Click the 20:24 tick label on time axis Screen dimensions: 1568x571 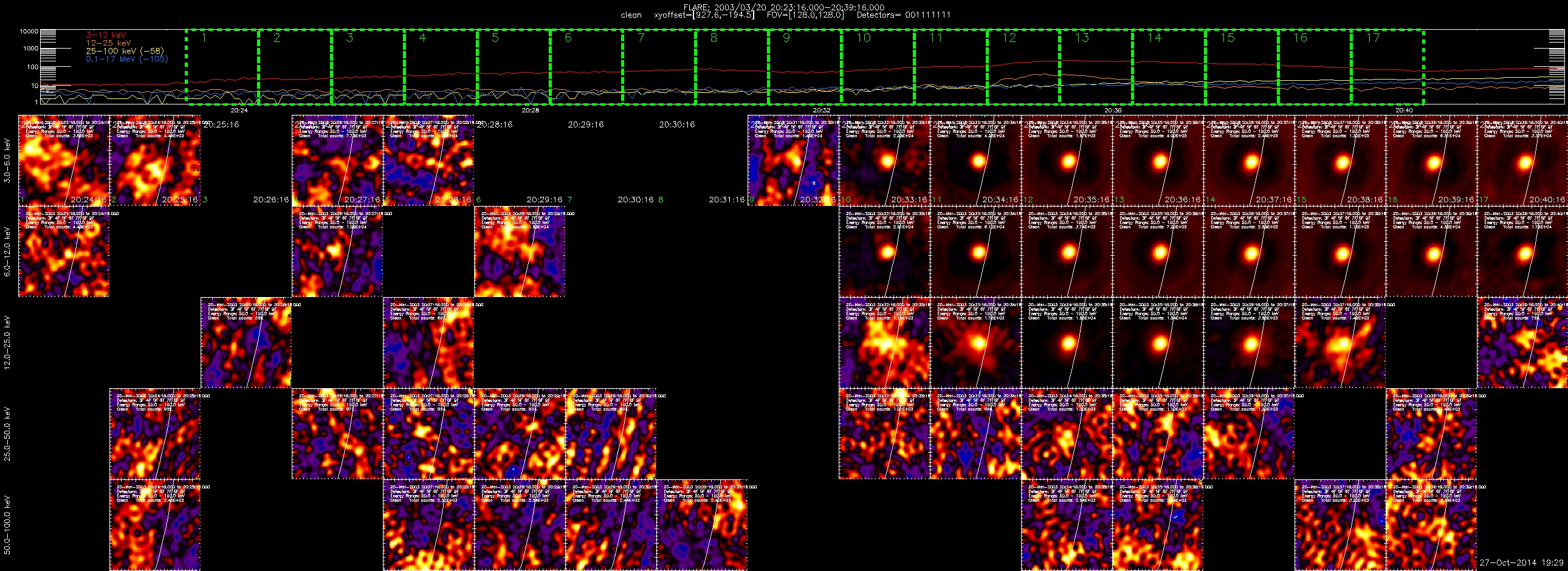tap(239, 110)
